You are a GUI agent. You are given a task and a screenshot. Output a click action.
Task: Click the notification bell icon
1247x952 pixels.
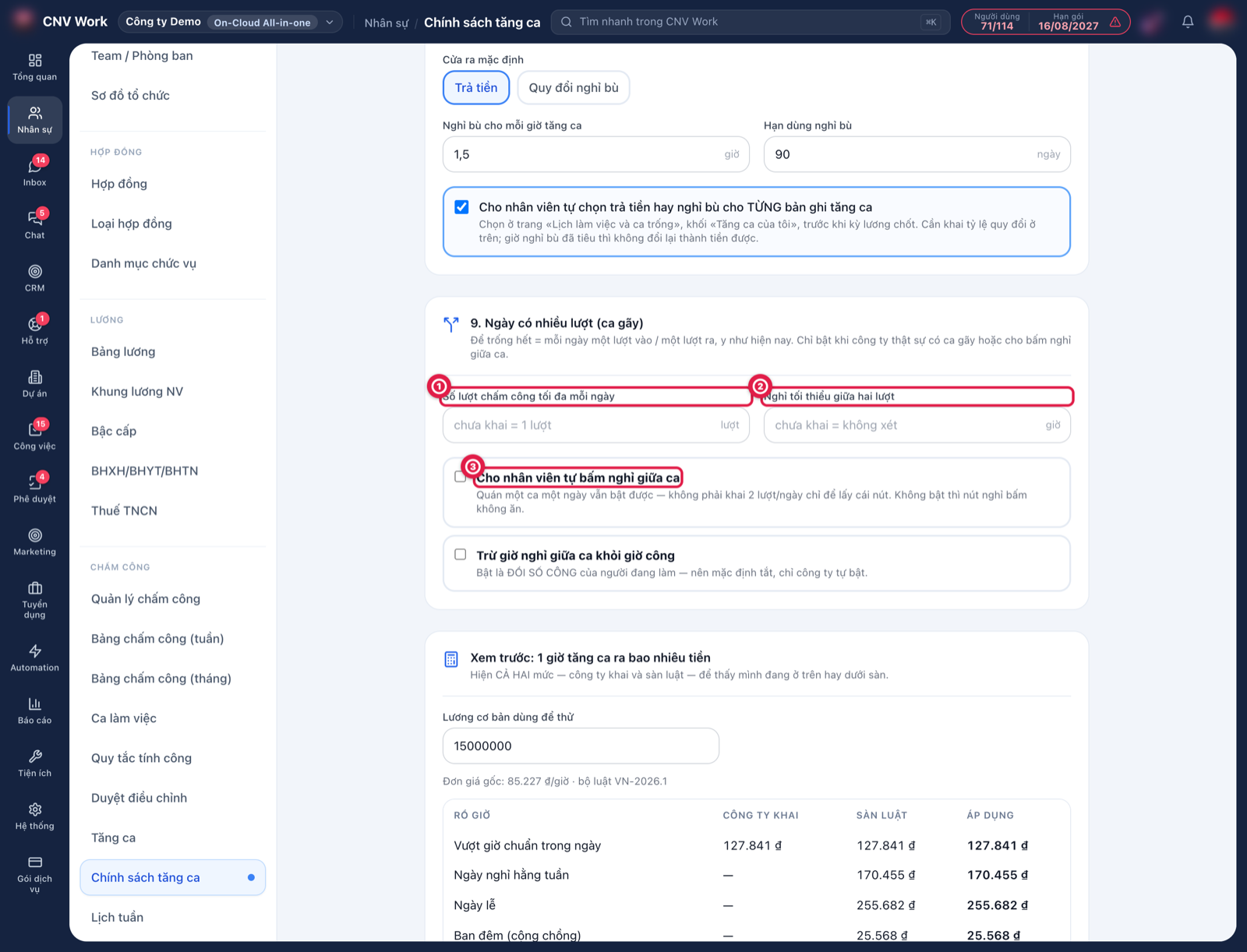point(1188,22)
